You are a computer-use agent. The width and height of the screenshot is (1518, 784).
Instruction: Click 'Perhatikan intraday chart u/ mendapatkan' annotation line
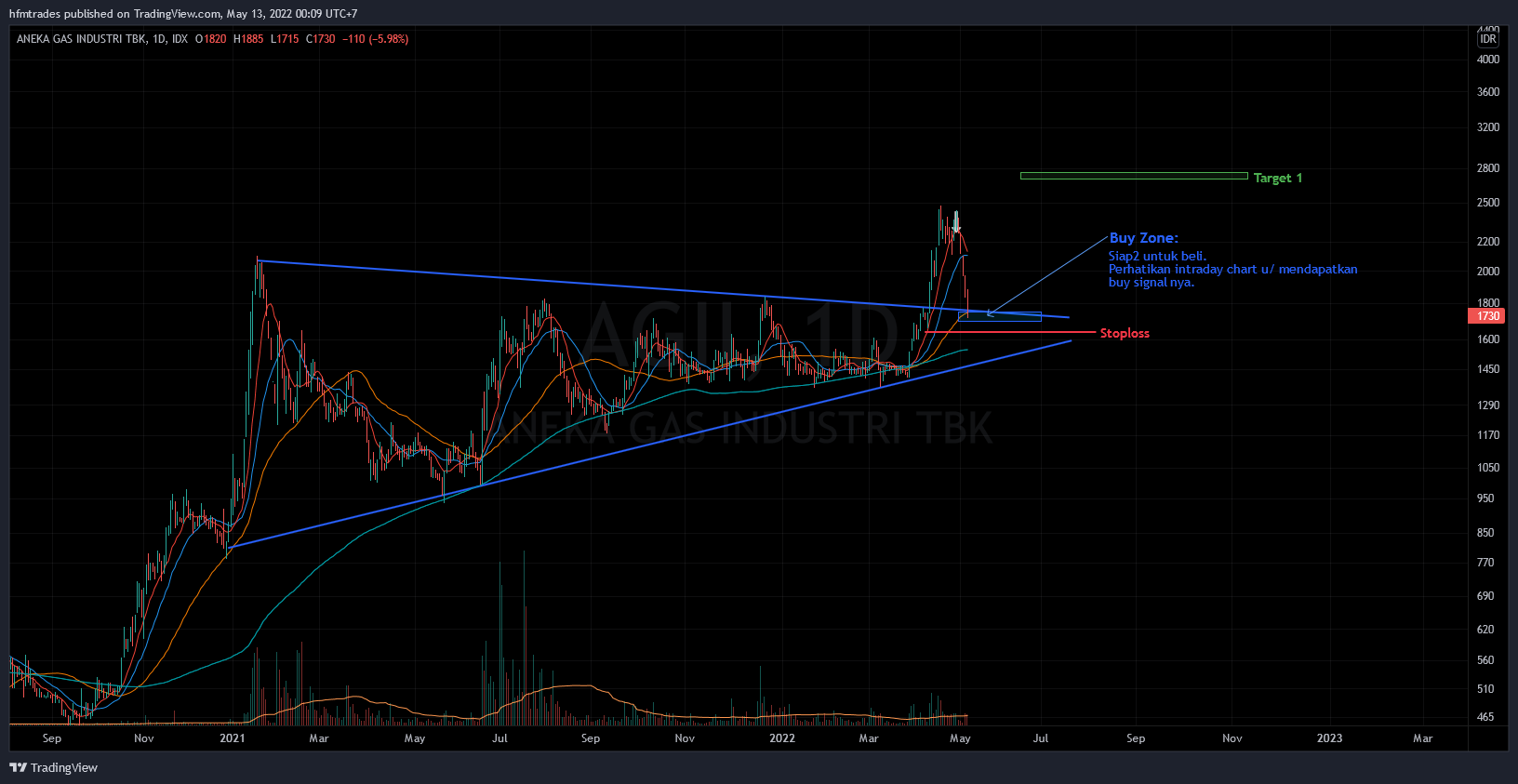(x=1232, y=269)
